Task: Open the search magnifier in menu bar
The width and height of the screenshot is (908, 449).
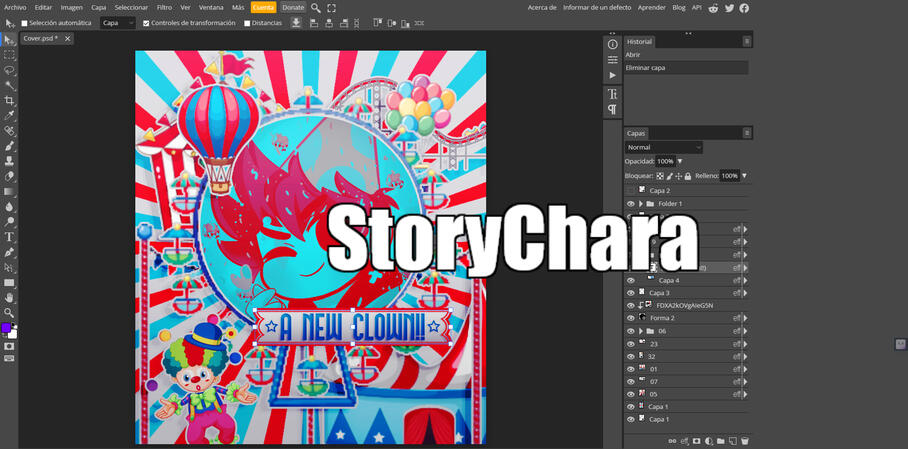Action: [316, 8]
